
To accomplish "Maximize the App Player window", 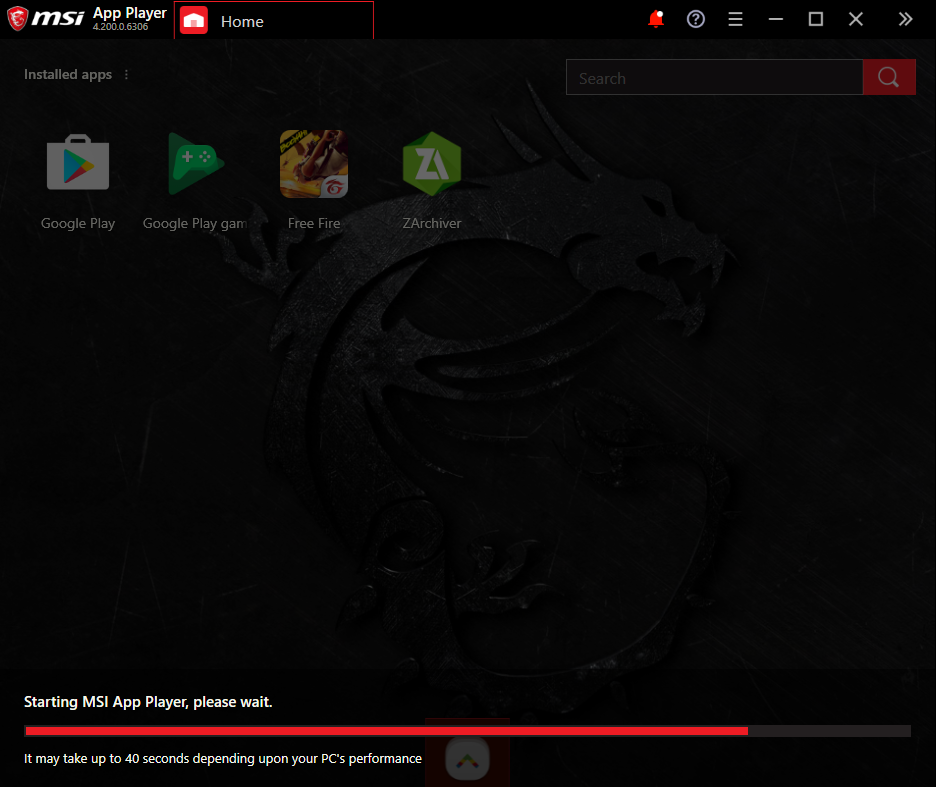I will [x=815, y=19].
